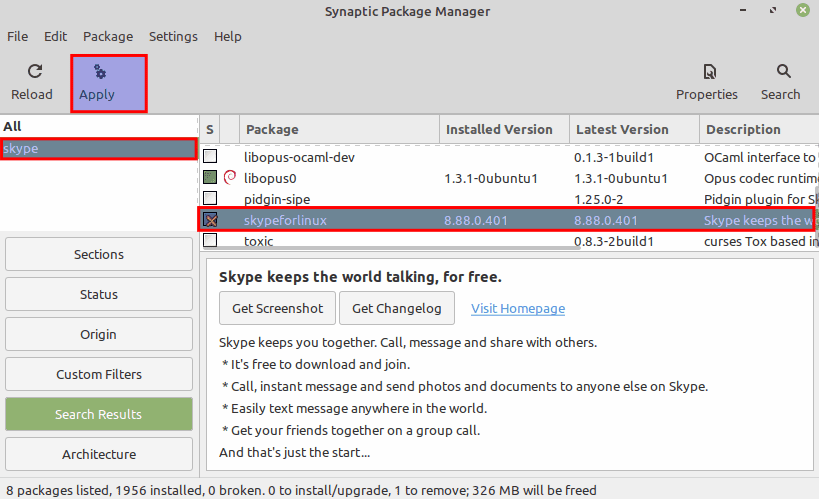Viewport: 819px width, 499px height.
Task: Open the Visit Homepage link
Action: (518, 308)
